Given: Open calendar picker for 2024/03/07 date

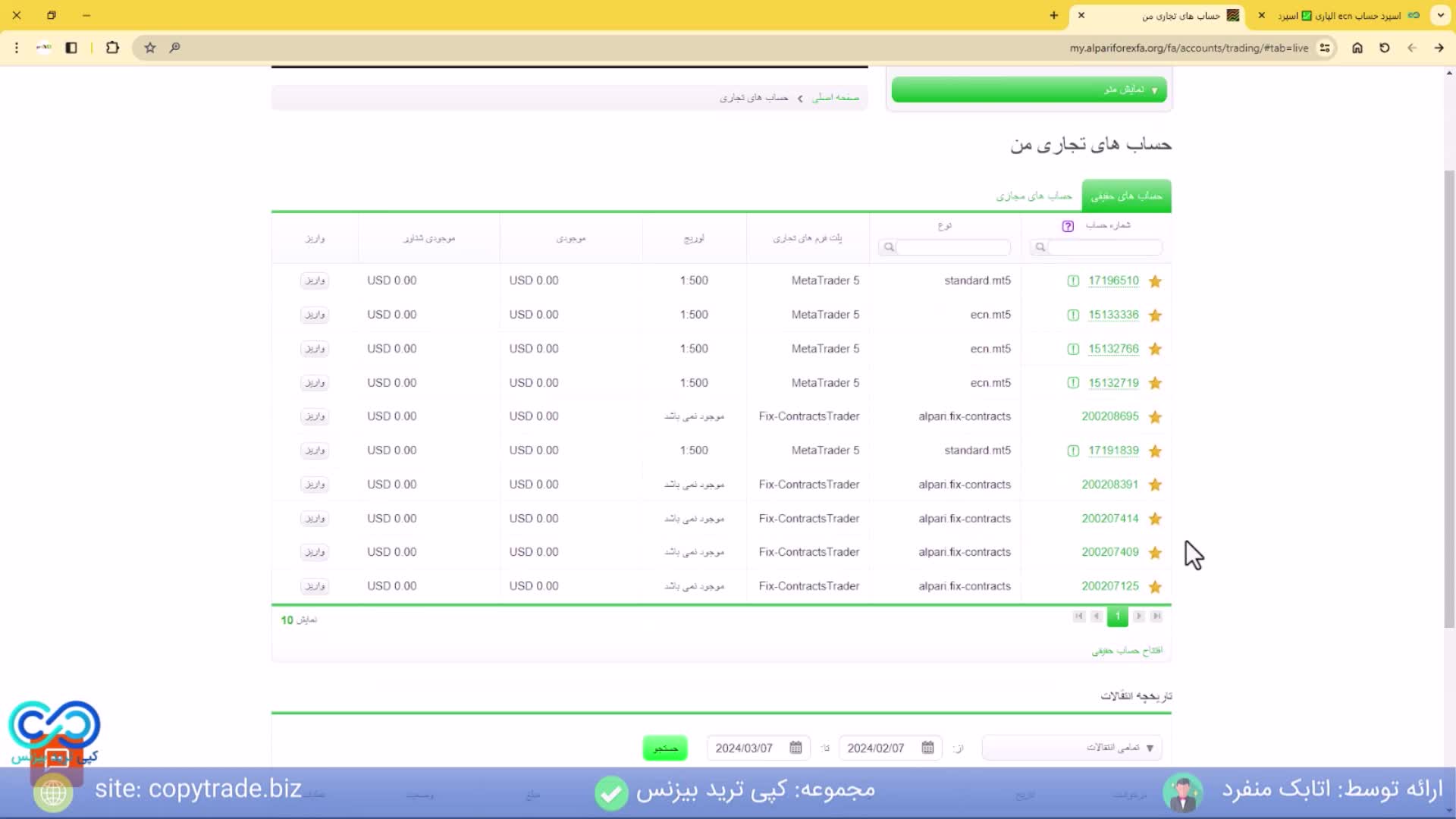Looking at the screenshot, I should click(795, 748).
